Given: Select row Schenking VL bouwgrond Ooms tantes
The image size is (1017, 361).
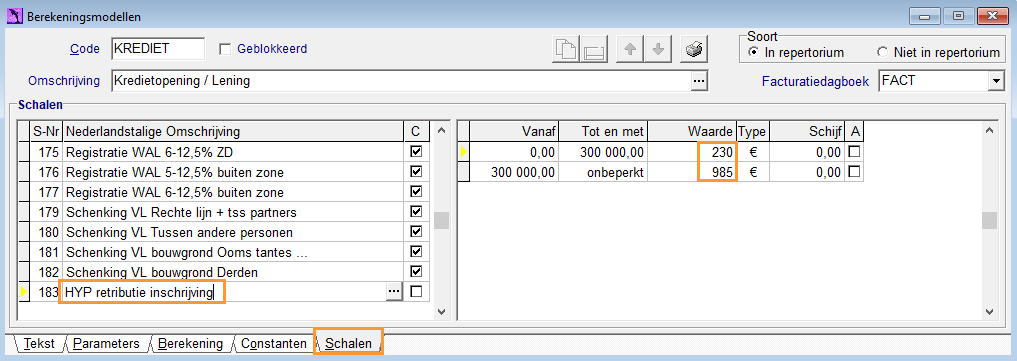Looking at the screenshot, I should pyautogui.click(x=233, y=251).
